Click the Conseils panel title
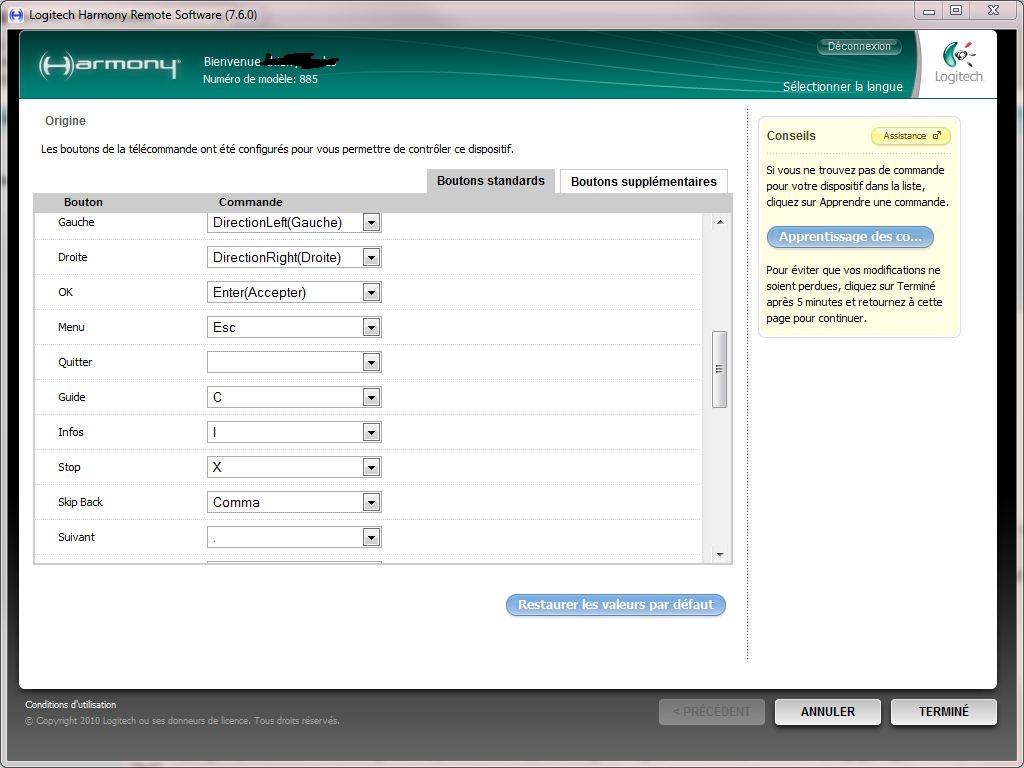 point(791,136)
